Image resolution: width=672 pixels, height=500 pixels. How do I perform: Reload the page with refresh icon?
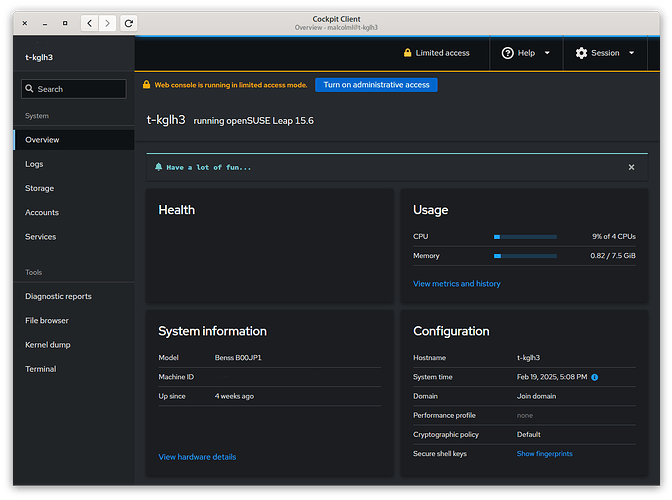(x=129, y=22)
